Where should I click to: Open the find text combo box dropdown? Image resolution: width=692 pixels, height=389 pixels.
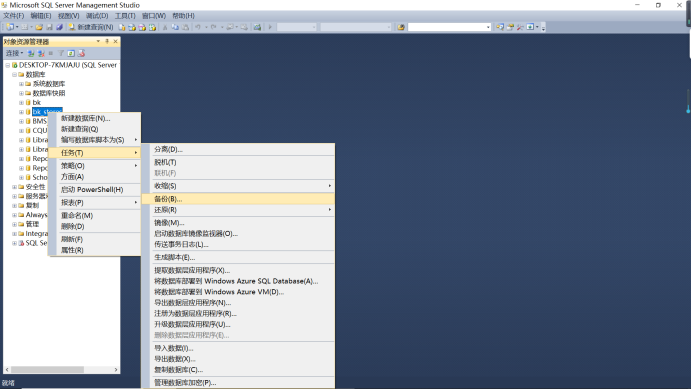(488, 27)
